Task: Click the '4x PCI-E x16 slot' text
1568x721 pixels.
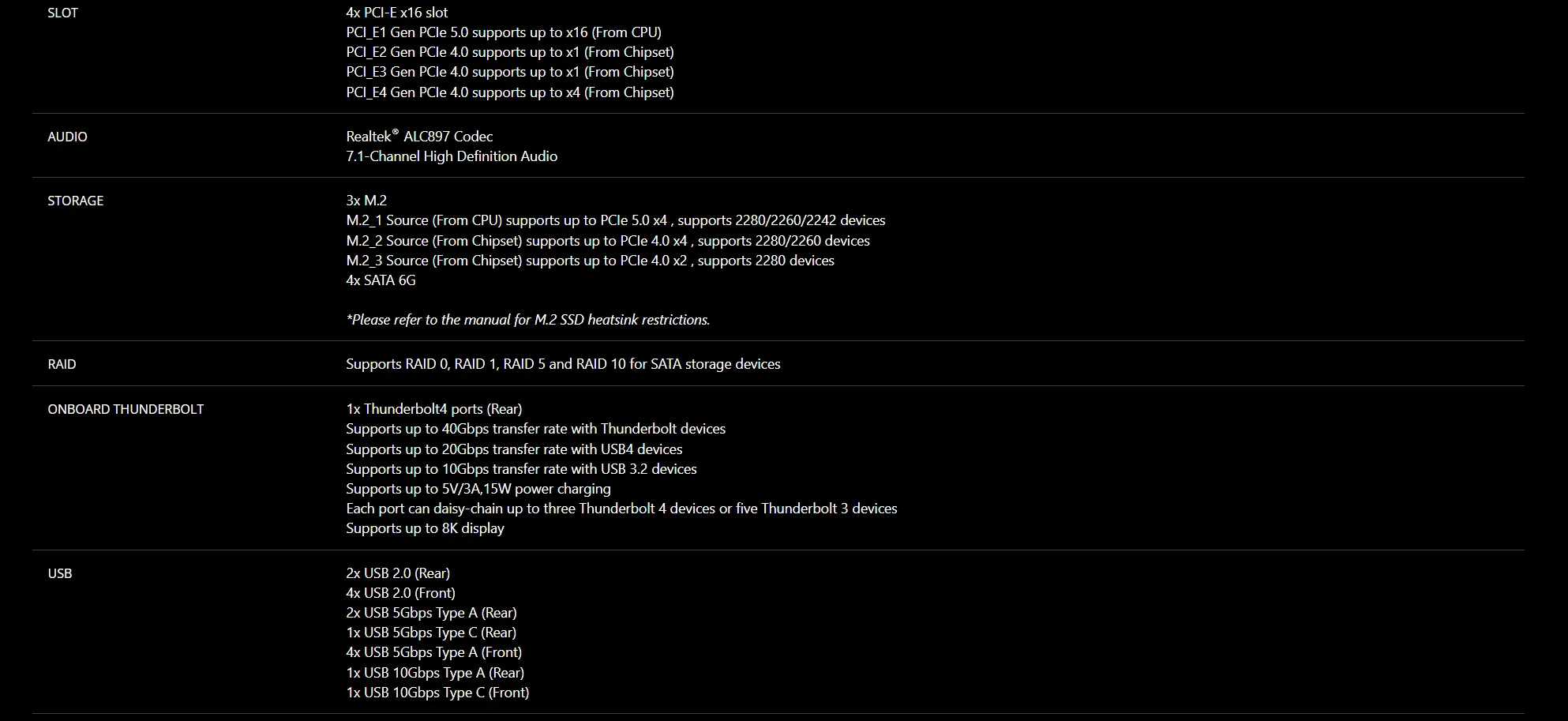Action: (396, 13)
